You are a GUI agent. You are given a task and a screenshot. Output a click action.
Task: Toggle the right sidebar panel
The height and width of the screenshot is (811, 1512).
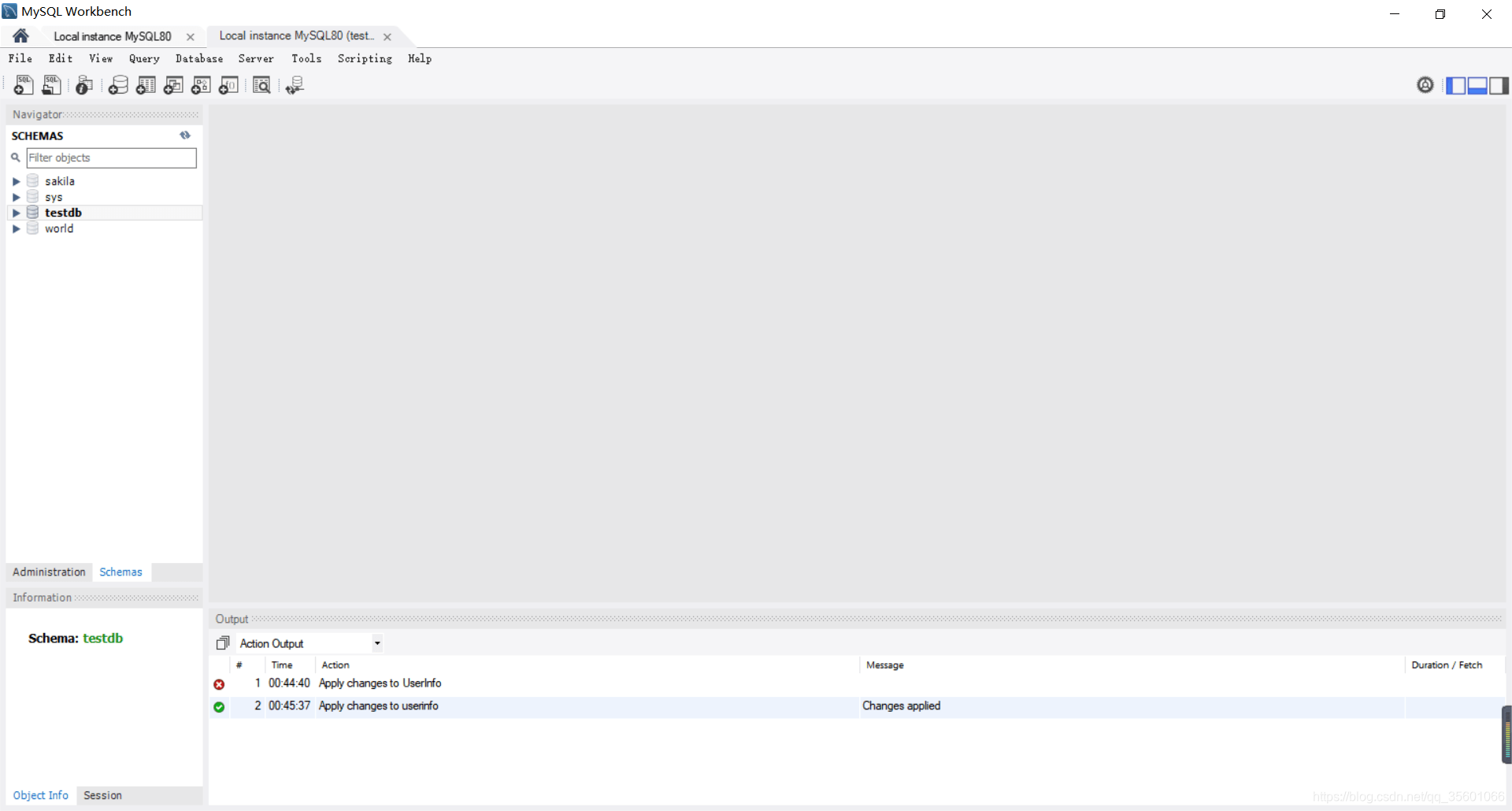point(1499,85)
